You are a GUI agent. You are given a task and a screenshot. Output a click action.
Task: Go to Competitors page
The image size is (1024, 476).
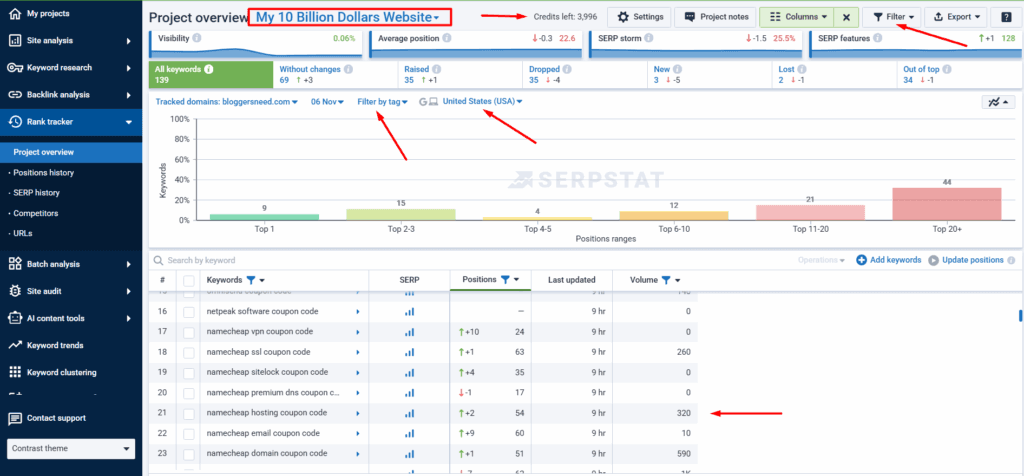pos(35,214)
